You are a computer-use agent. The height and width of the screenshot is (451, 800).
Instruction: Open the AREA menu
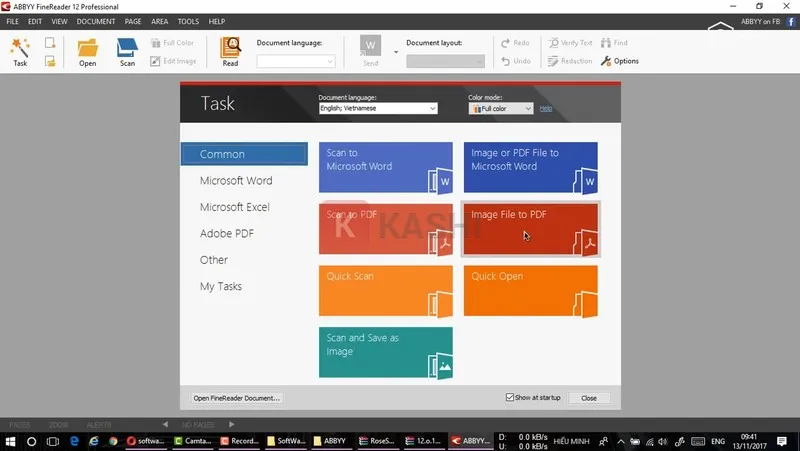click(x=159, y=21)
